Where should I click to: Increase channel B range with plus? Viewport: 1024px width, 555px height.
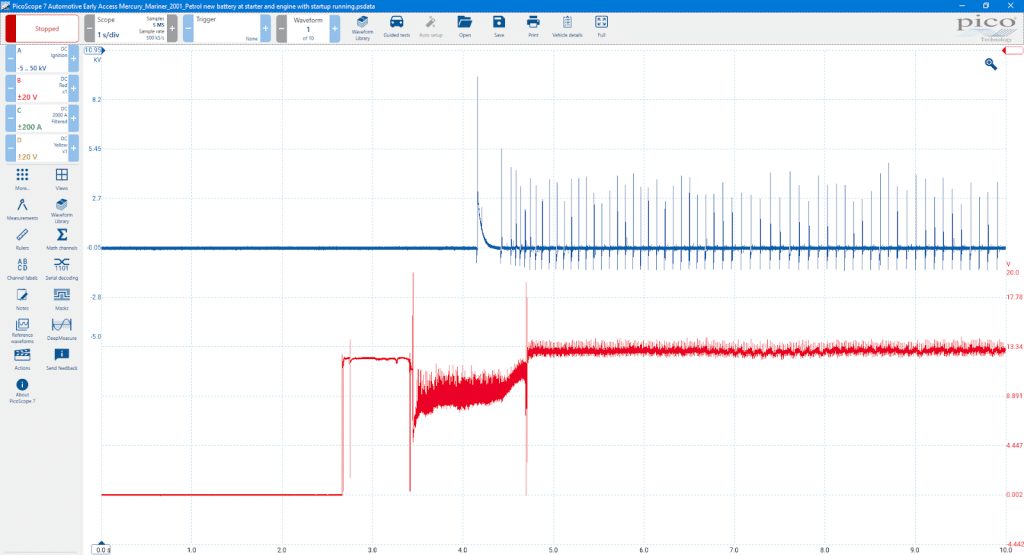pos(73,89)
